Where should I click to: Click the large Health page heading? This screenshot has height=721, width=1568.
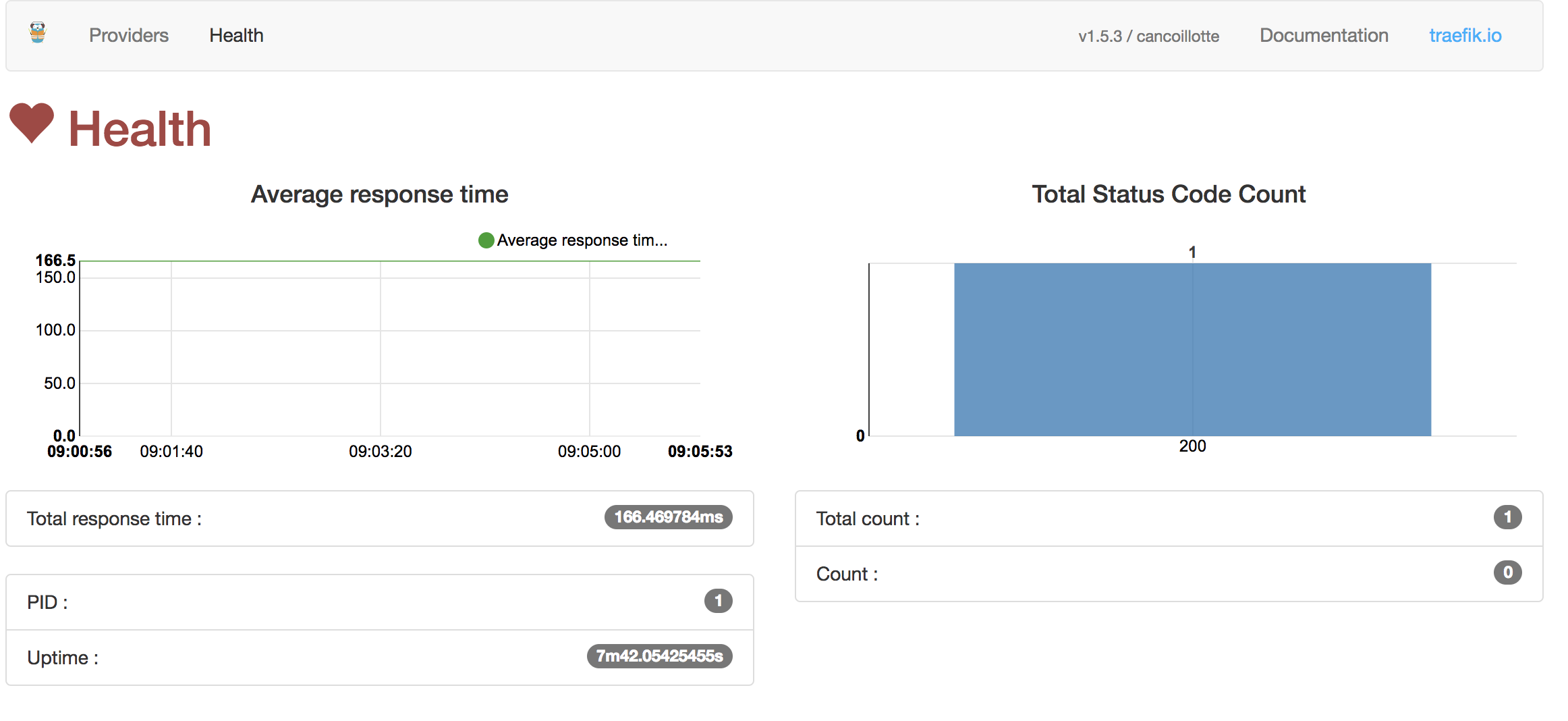coord(140,128)
